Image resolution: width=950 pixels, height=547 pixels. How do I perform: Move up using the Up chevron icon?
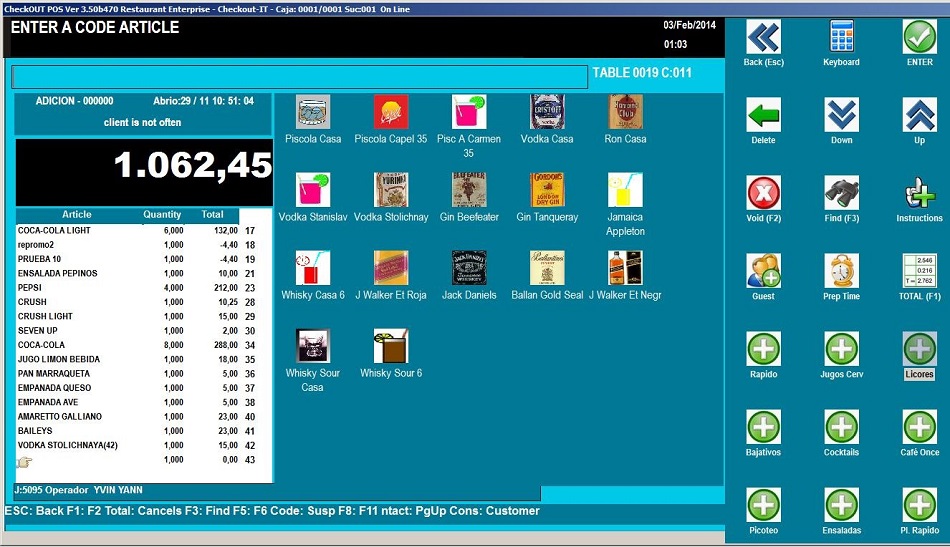click(x=919, y=115)
